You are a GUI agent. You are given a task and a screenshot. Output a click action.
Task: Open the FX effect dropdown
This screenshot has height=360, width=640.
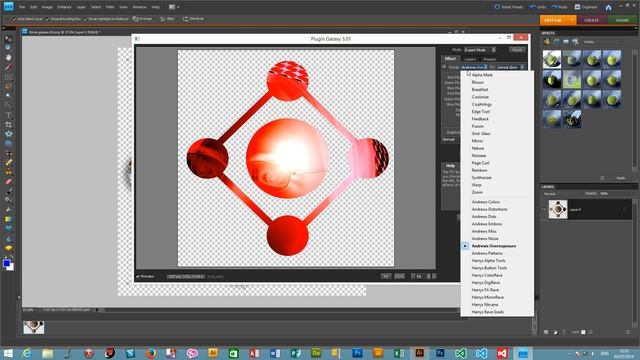[x=510, y=67]
